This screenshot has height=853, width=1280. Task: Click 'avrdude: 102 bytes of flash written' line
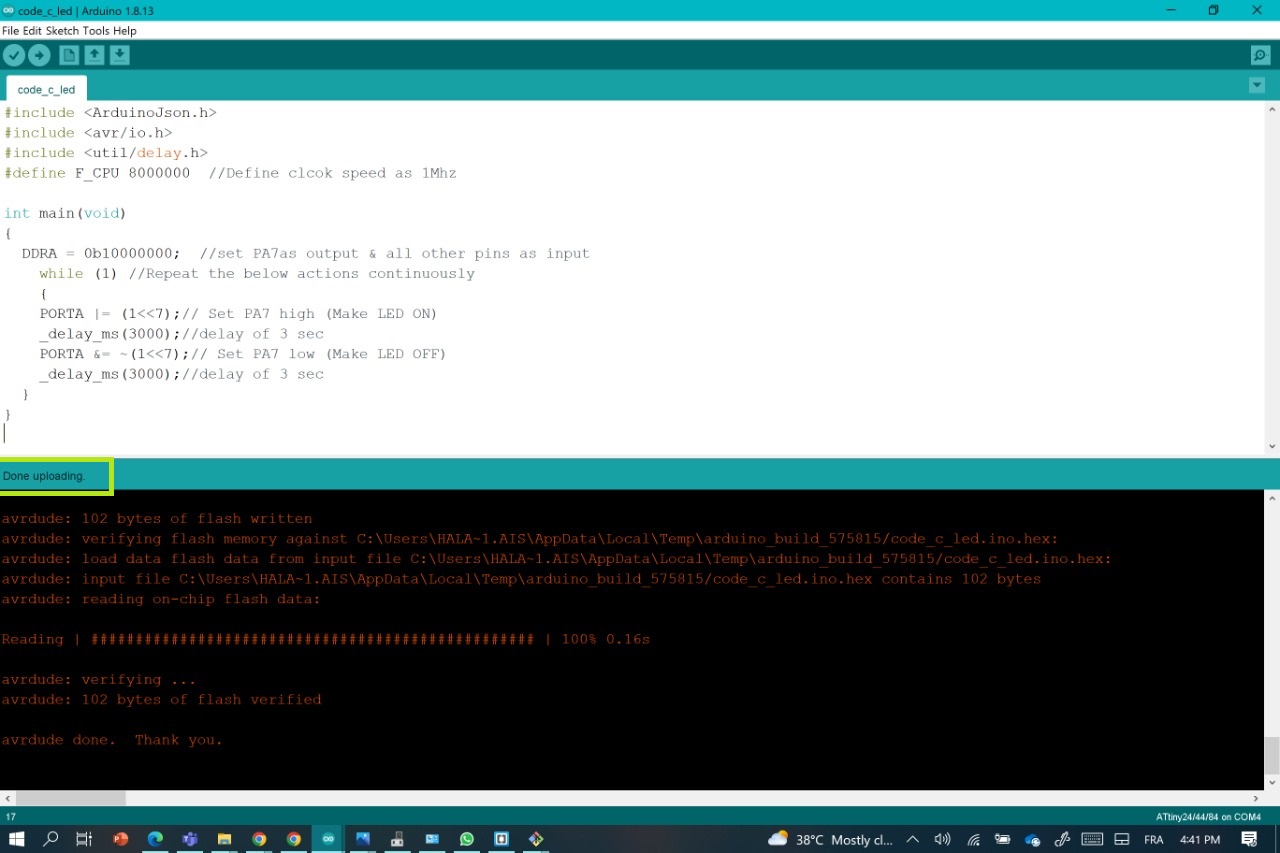[157, 519]
